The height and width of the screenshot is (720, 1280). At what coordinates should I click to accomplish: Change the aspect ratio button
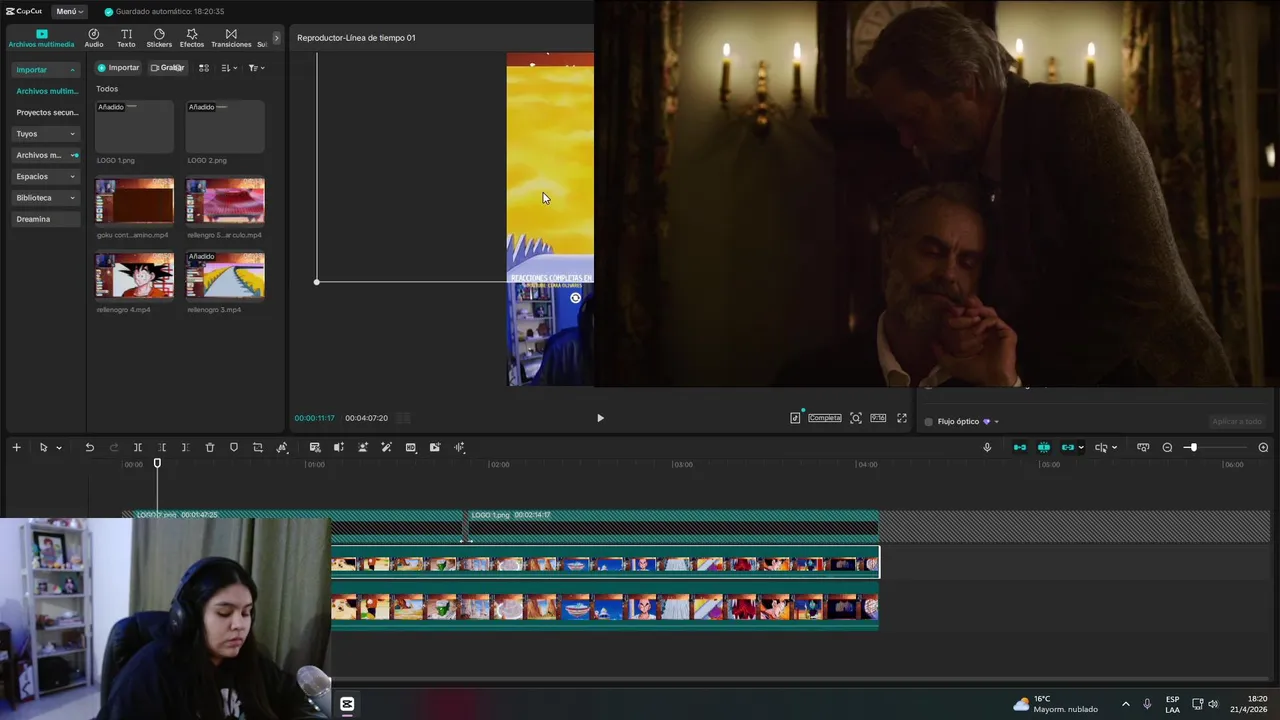point(878,418)
